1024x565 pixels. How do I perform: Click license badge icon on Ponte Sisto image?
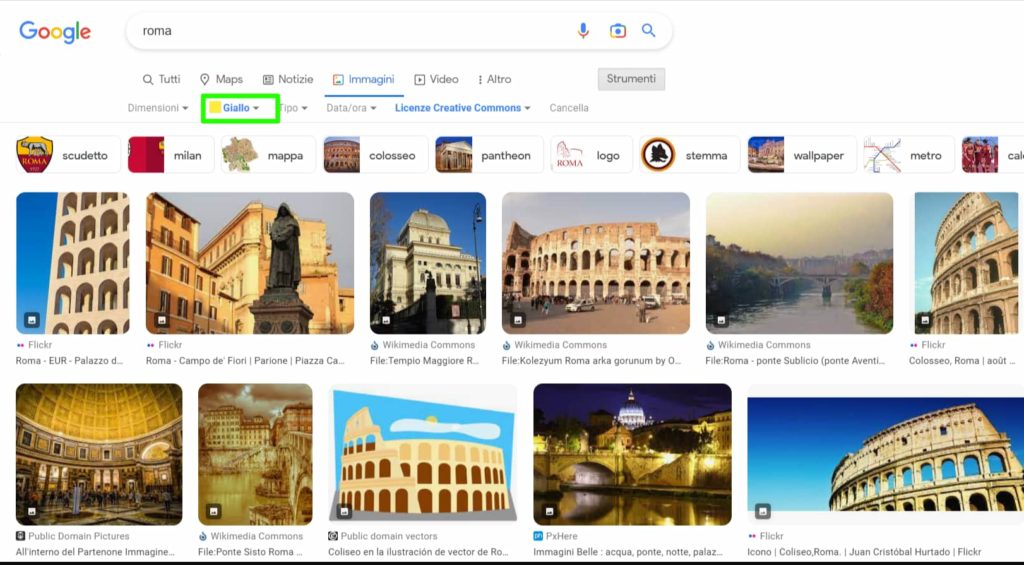[x=214, y=511]
